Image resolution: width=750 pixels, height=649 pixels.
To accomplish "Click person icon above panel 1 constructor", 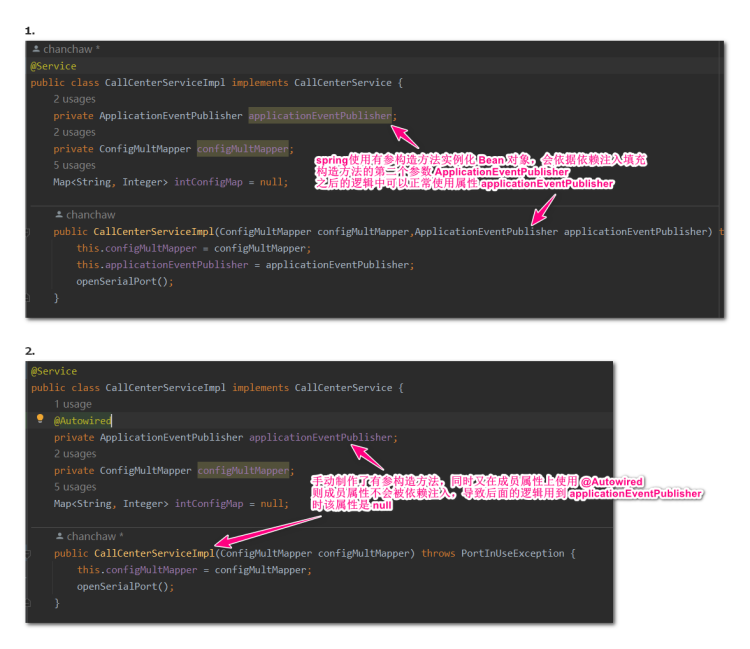I will (x=59, y=214).
